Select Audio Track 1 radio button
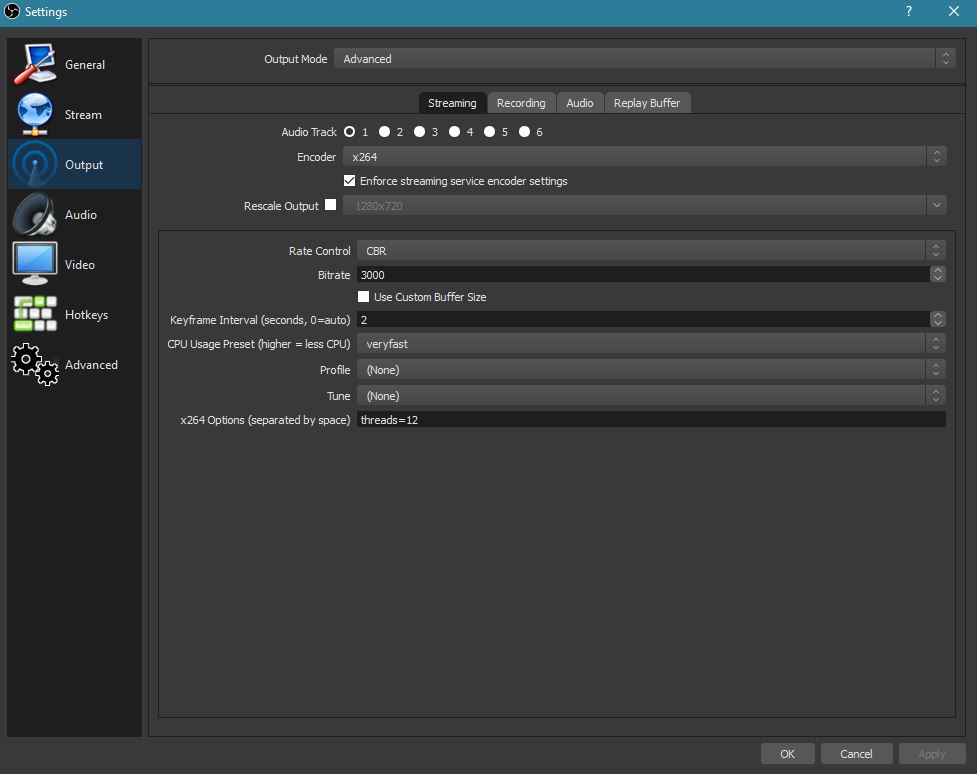Screen dimensions: 977x774 click(350, 131)
